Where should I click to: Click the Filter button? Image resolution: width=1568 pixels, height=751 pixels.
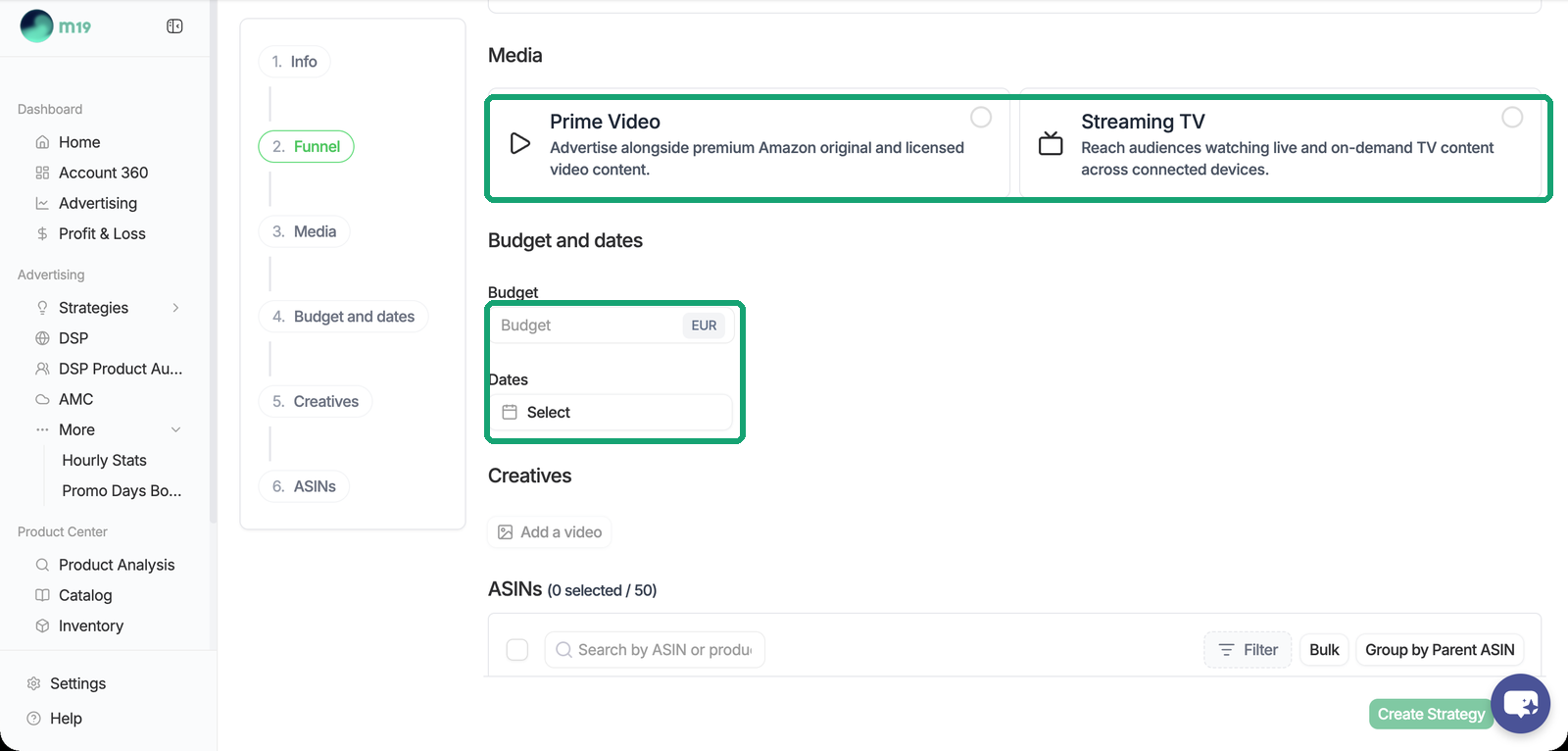(x=1248, y=650)
